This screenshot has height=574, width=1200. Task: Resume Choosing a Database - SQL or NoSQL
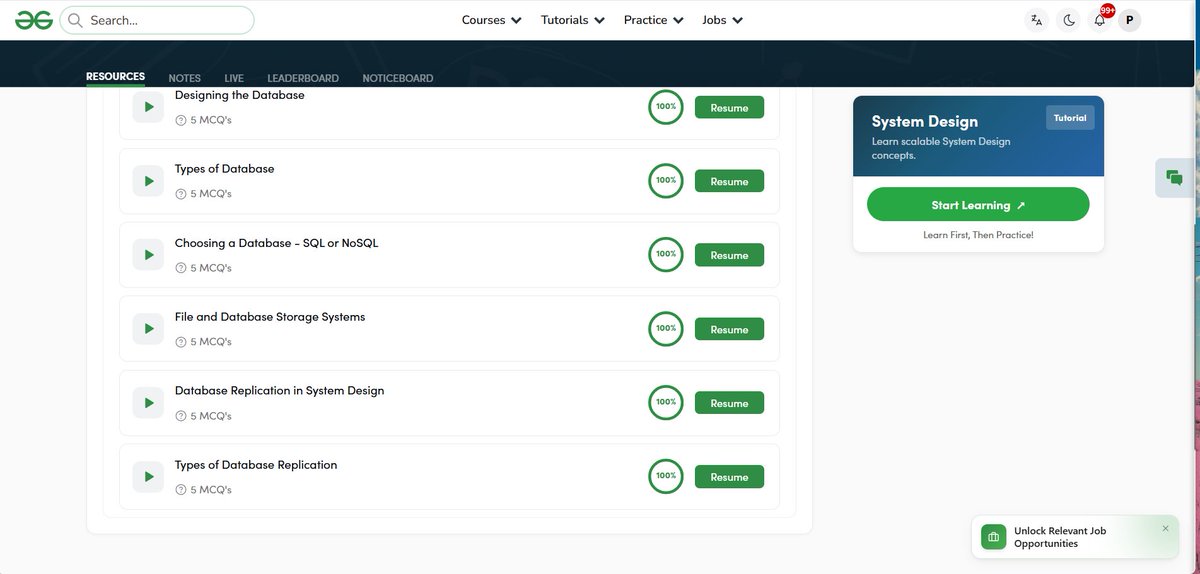tap(729, 256)
